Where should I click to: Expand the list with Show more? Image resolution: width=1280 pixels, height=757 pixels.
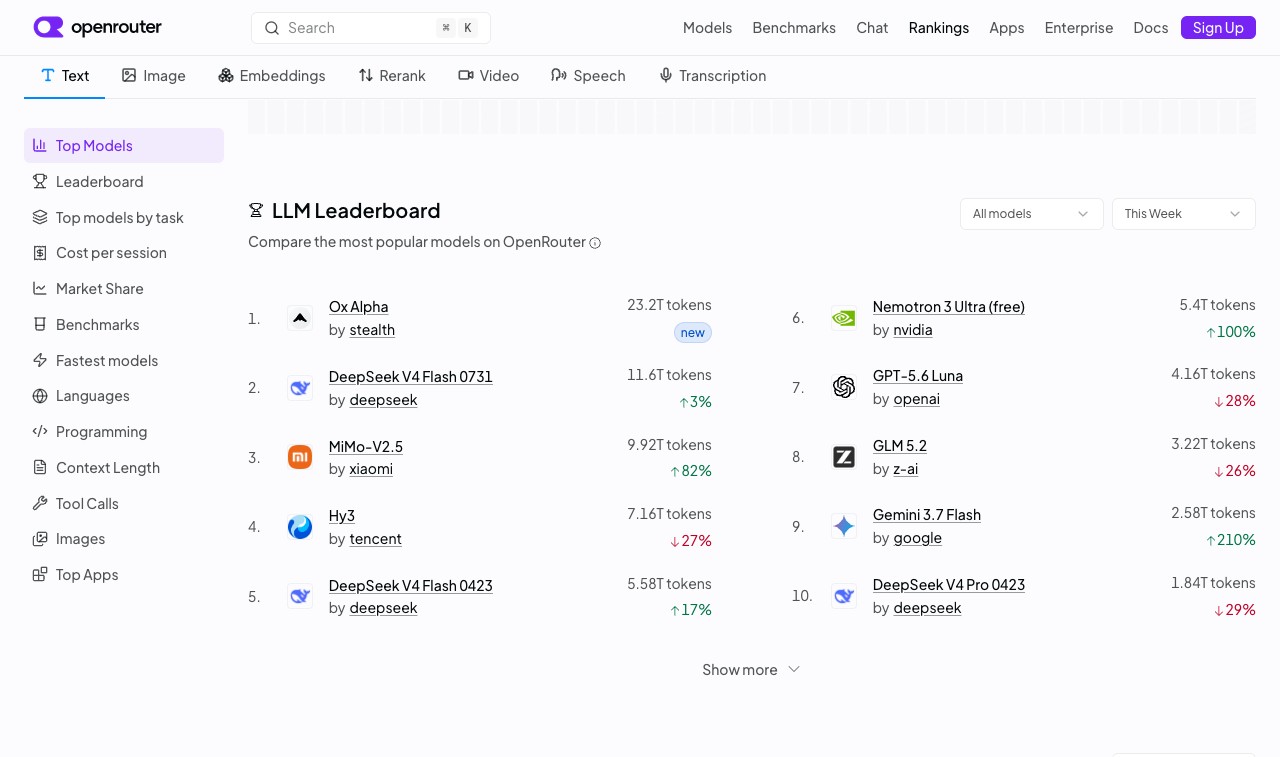pyautogui.click(x=751, y=670)
